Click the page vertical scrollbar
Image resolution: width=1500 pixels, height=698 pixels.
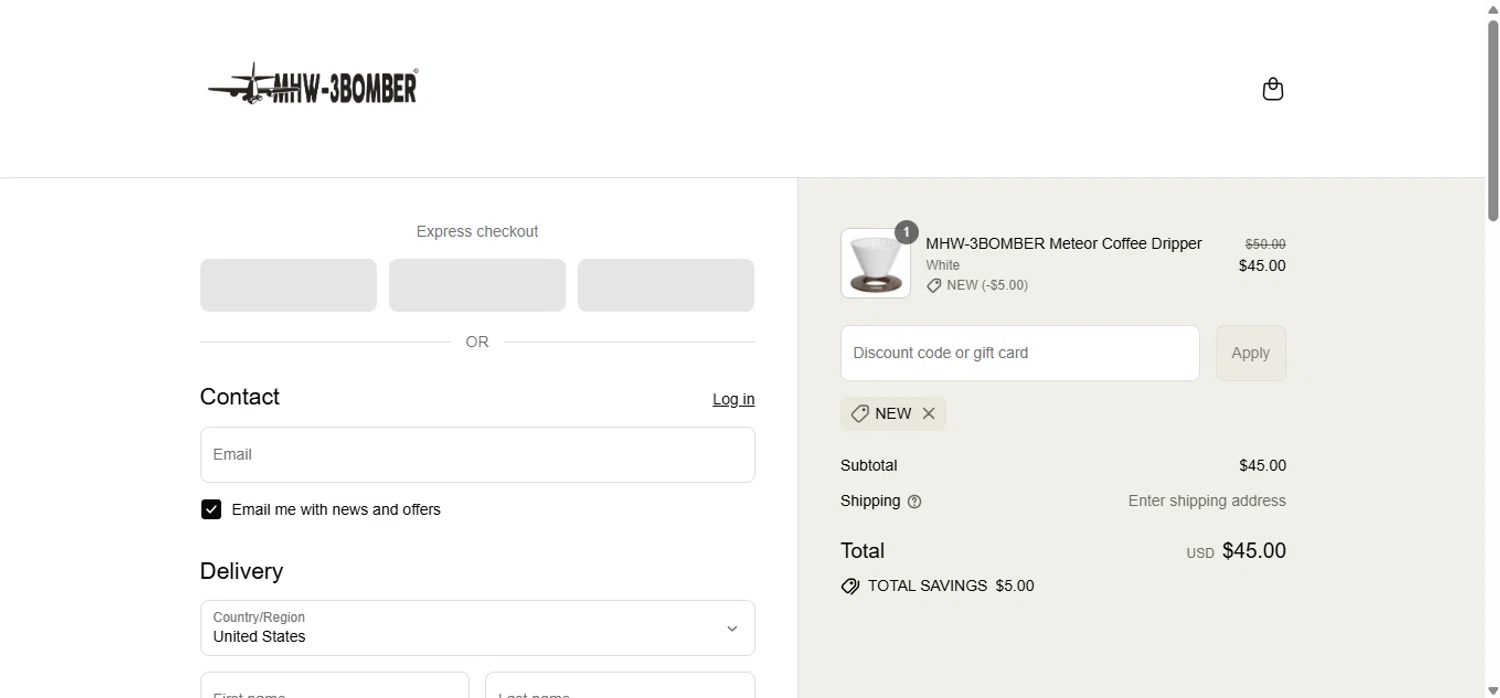(x=1493, y=120)
